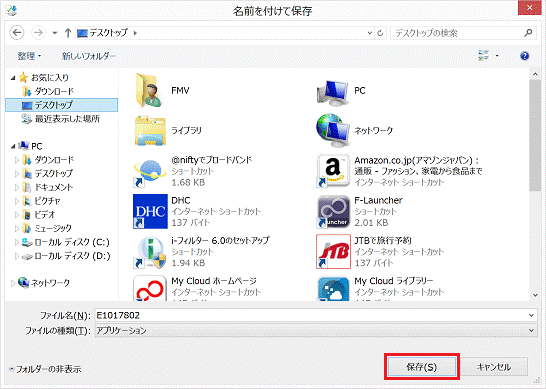This screenshot has height=389, width=546.
Task: Expand ピクチャ folder node
Action: [16, 201]
